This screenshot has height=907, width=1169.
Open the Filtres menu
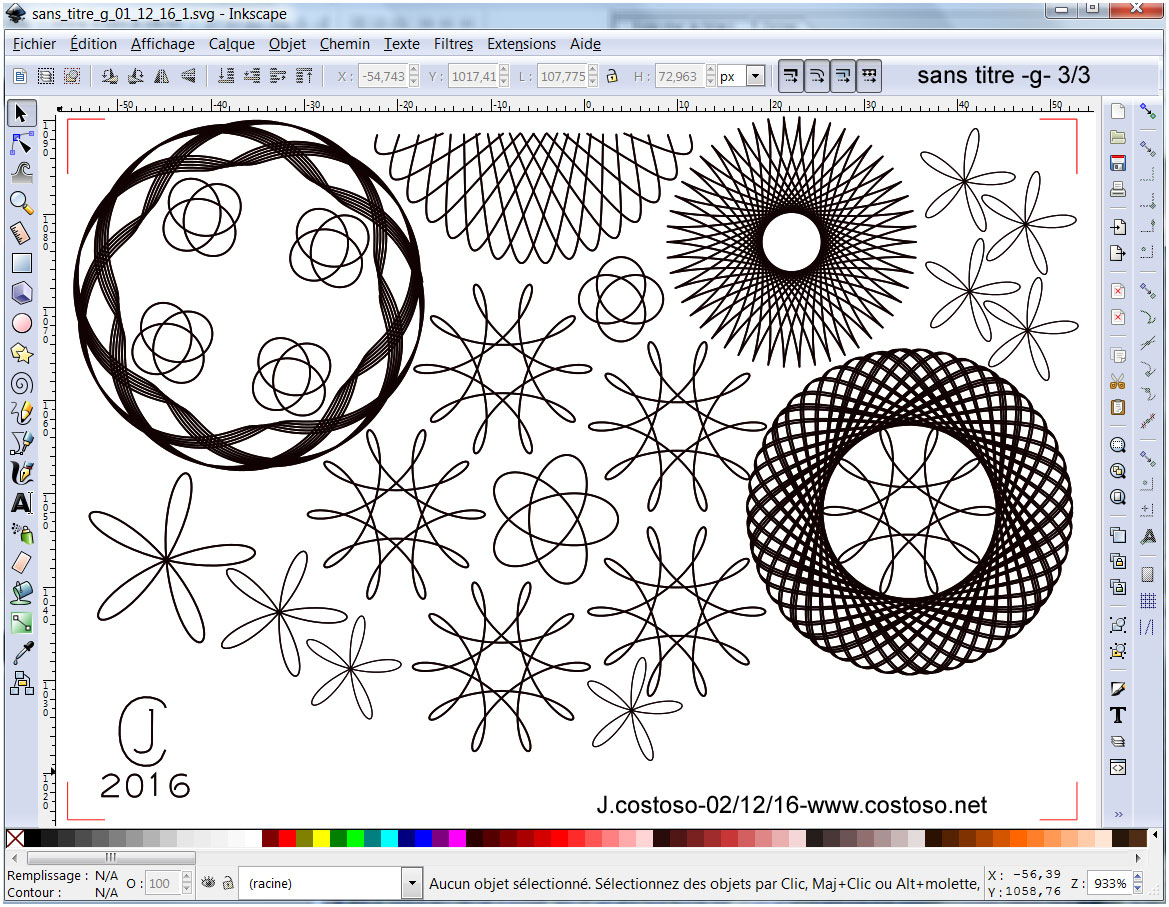(453, 44)
